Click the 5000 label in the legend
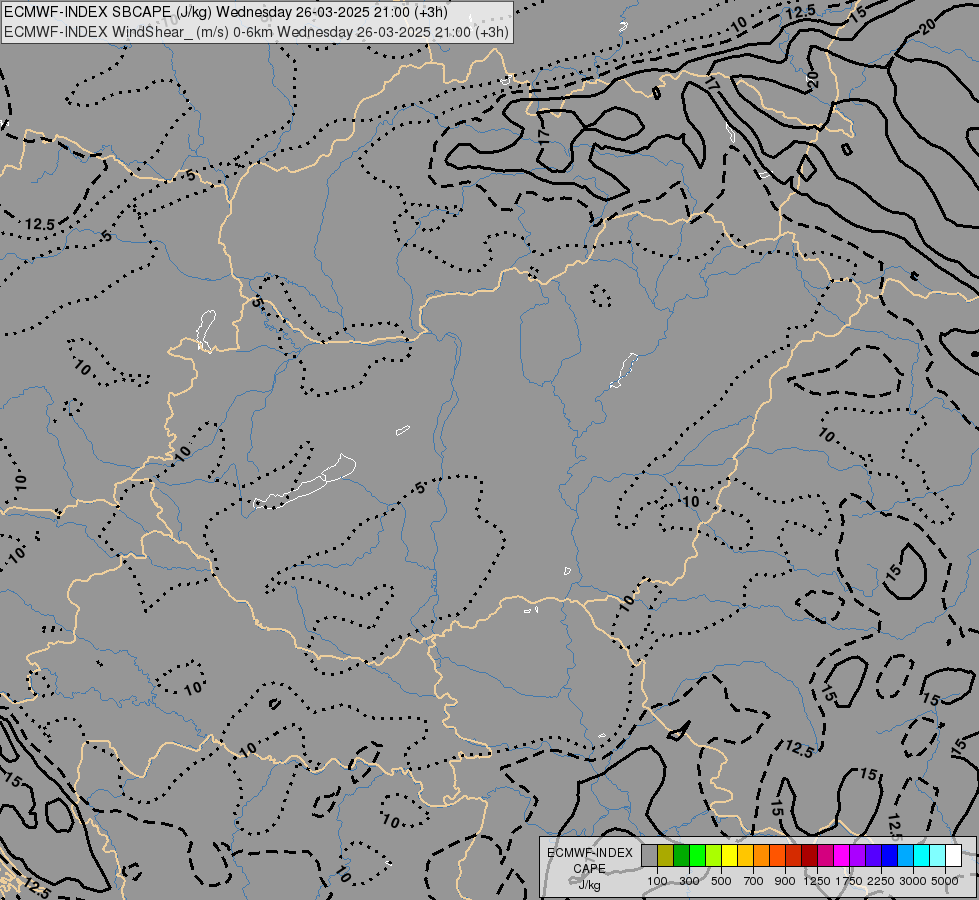Viewport: 979px width, 900px height. 945,881
